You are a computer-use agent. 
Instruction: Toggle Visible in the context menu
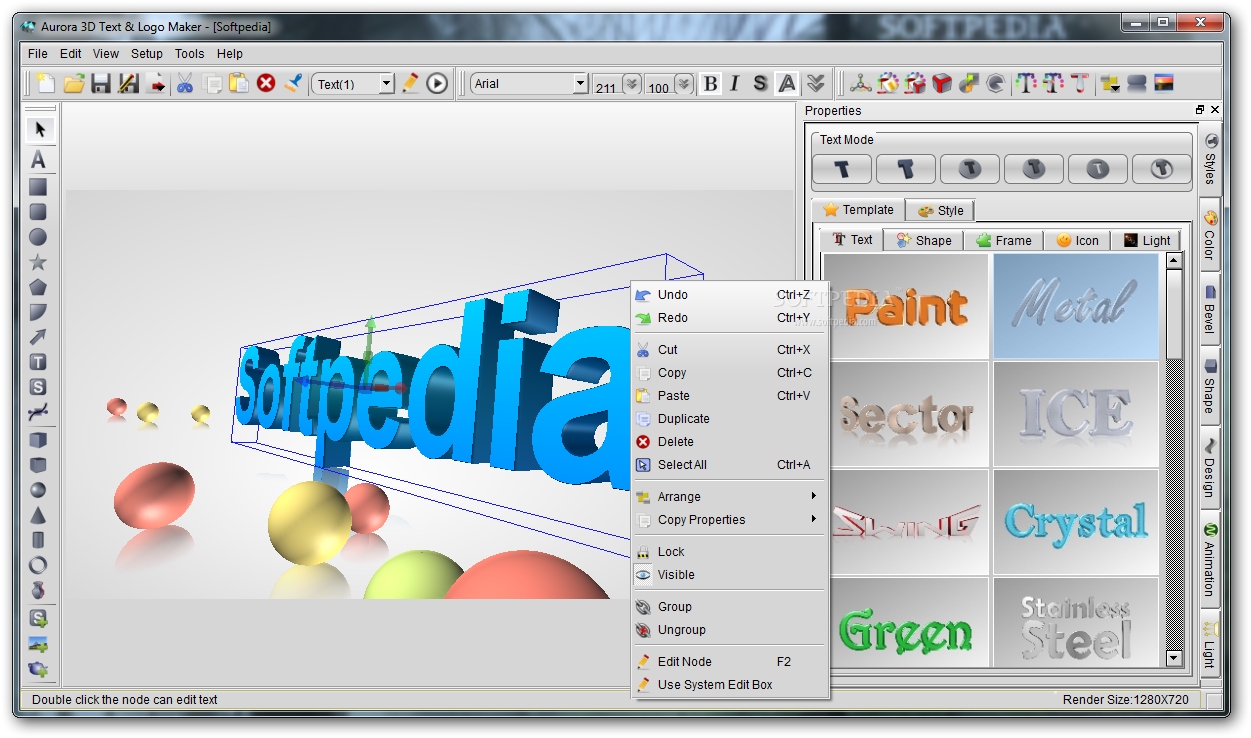[x=730, y=575]
